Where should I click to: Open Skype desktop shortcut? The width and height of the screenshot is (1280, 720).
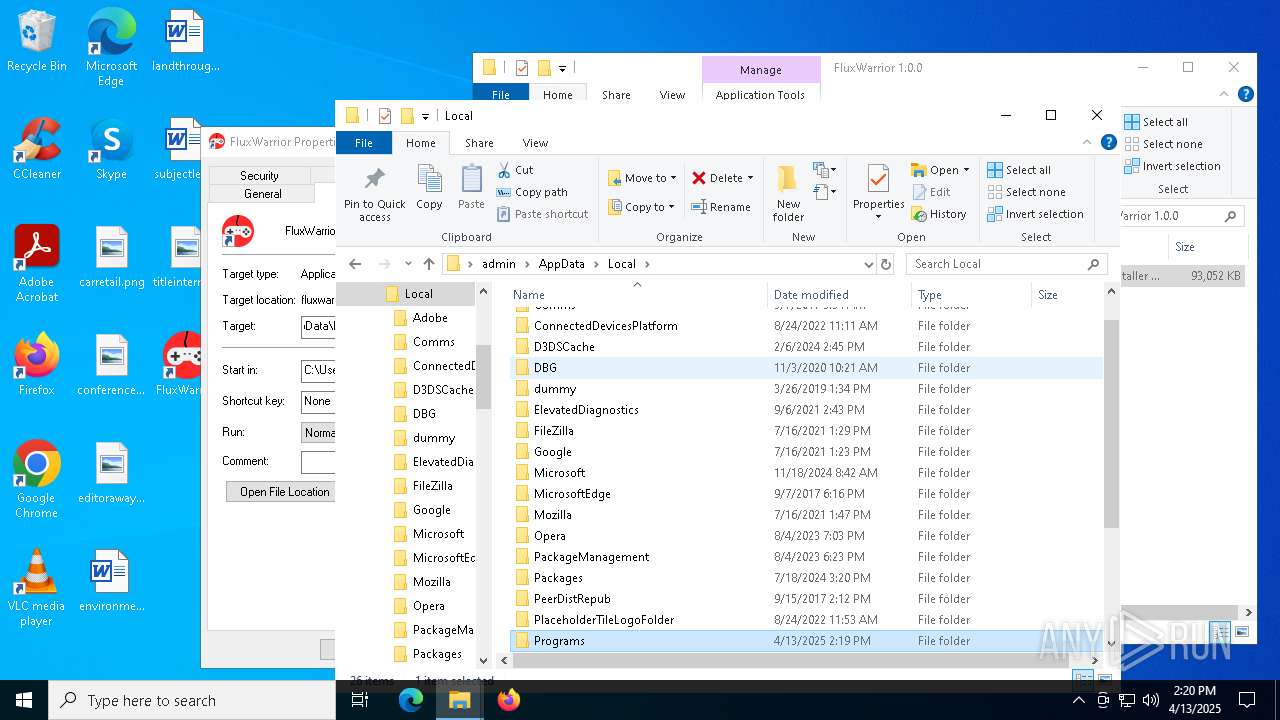pyautogui.click(x=111, y=149)
